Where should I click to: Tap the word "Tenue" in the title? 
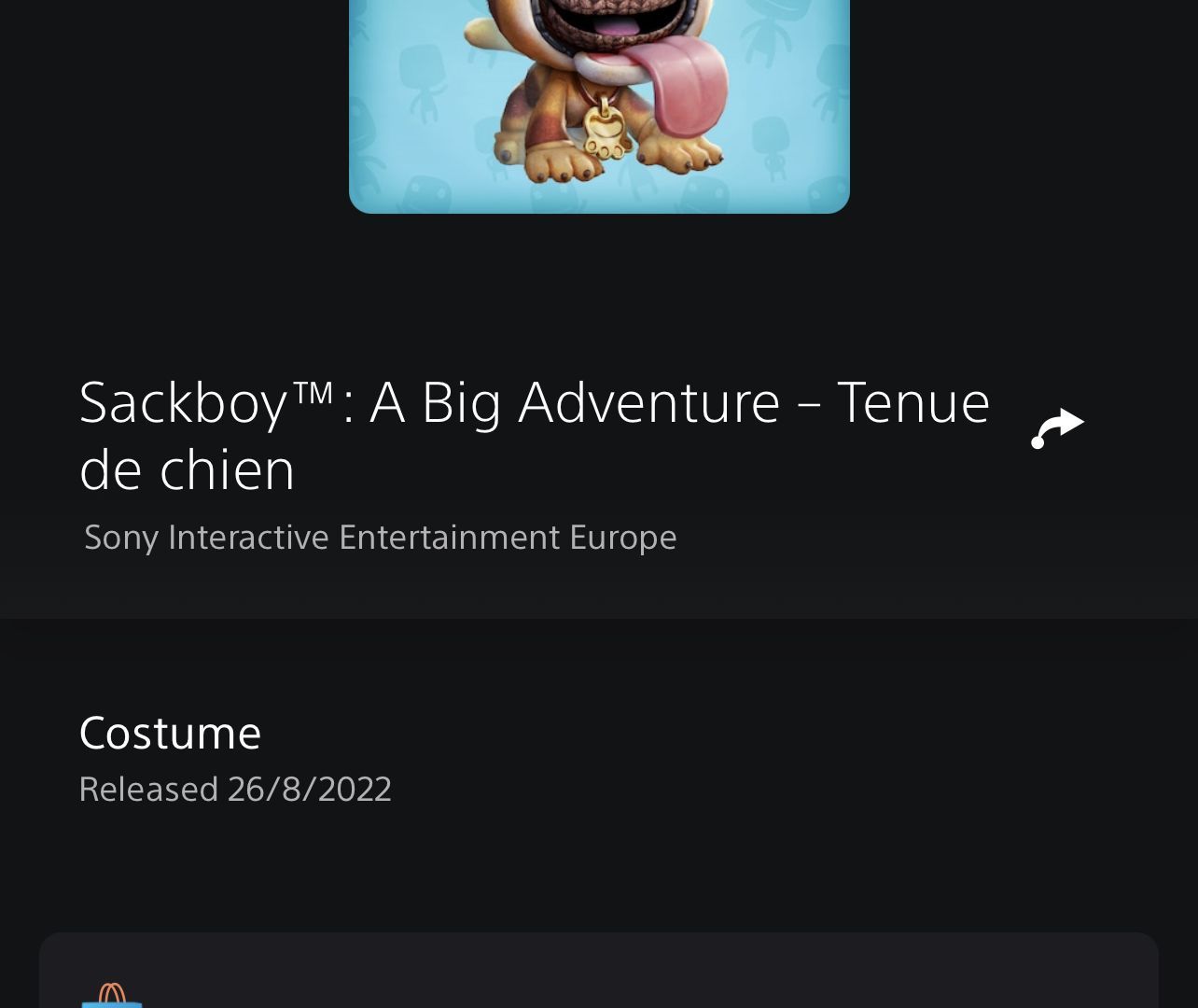point(913,402)
